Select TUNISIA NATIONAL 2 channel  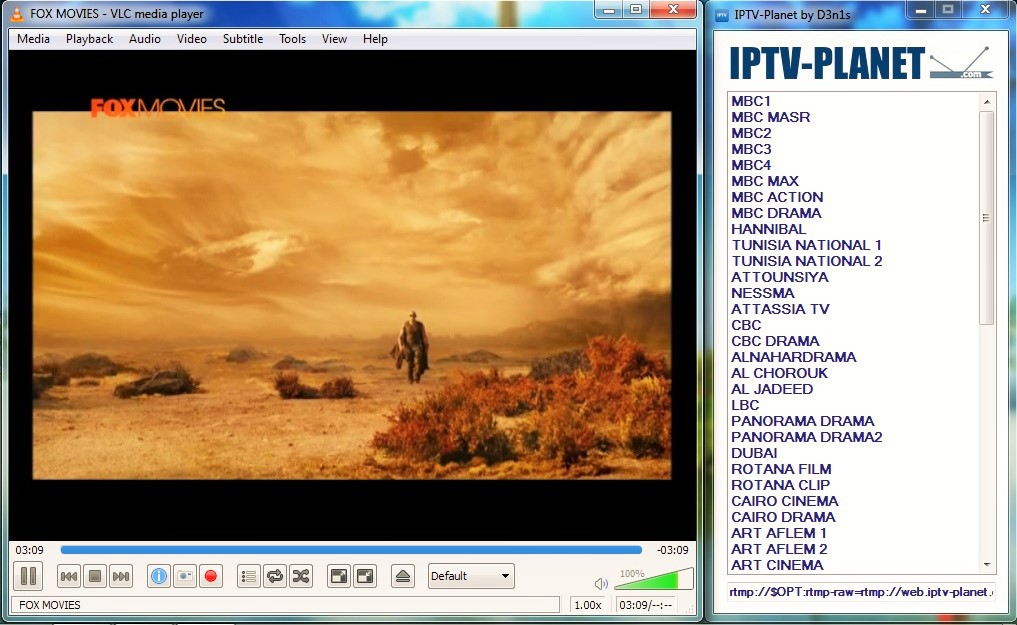(807, 261)
